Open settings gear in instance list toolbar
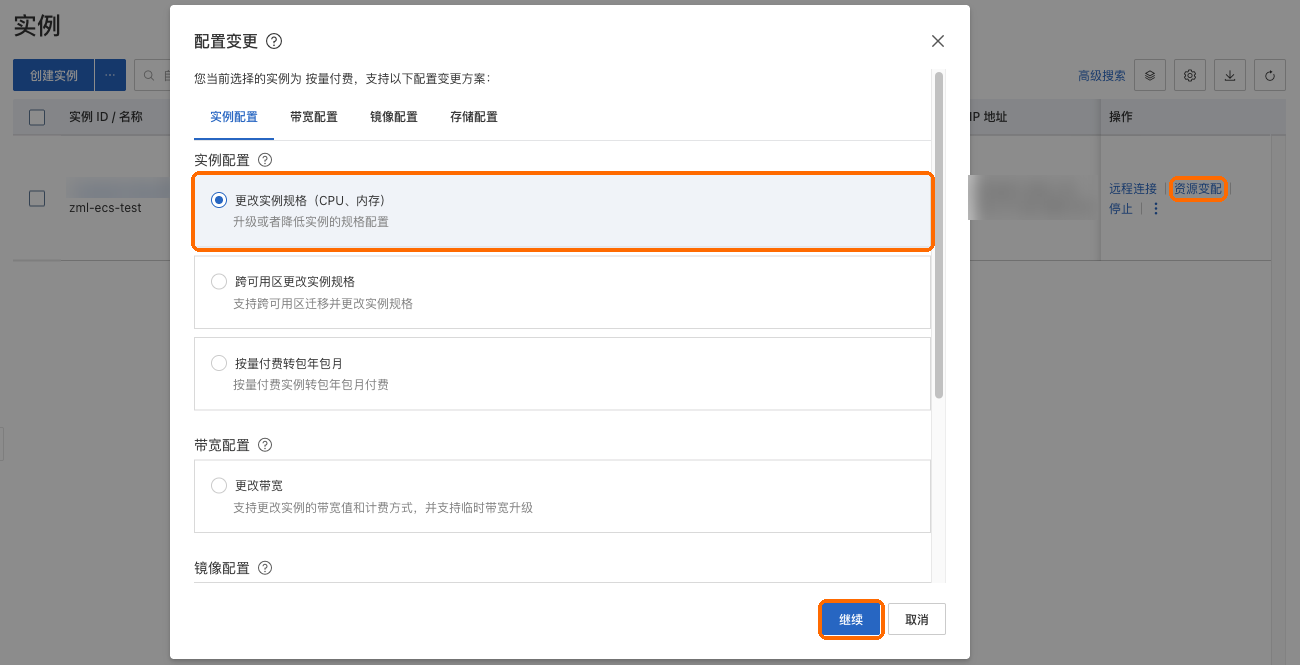 point(1190,75)
